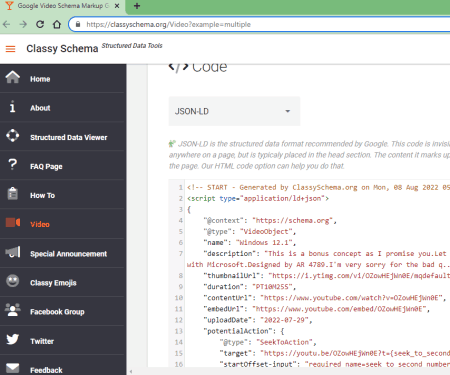Click the How To clipboard icon
This screenshot has height=375, width=450.
[13, 193]
